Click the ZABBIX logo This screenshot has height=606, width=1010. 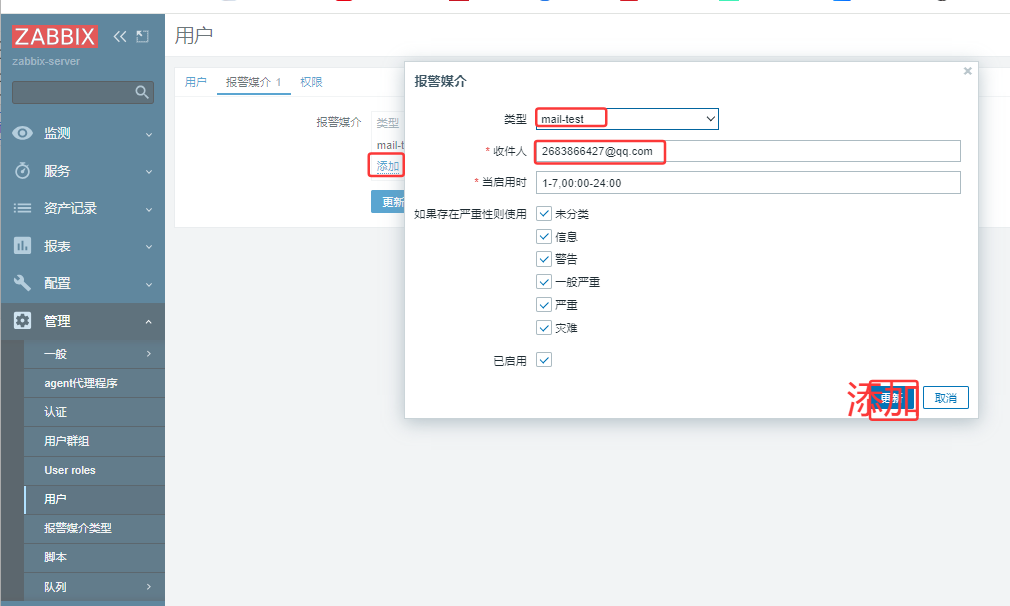point(55,37)
